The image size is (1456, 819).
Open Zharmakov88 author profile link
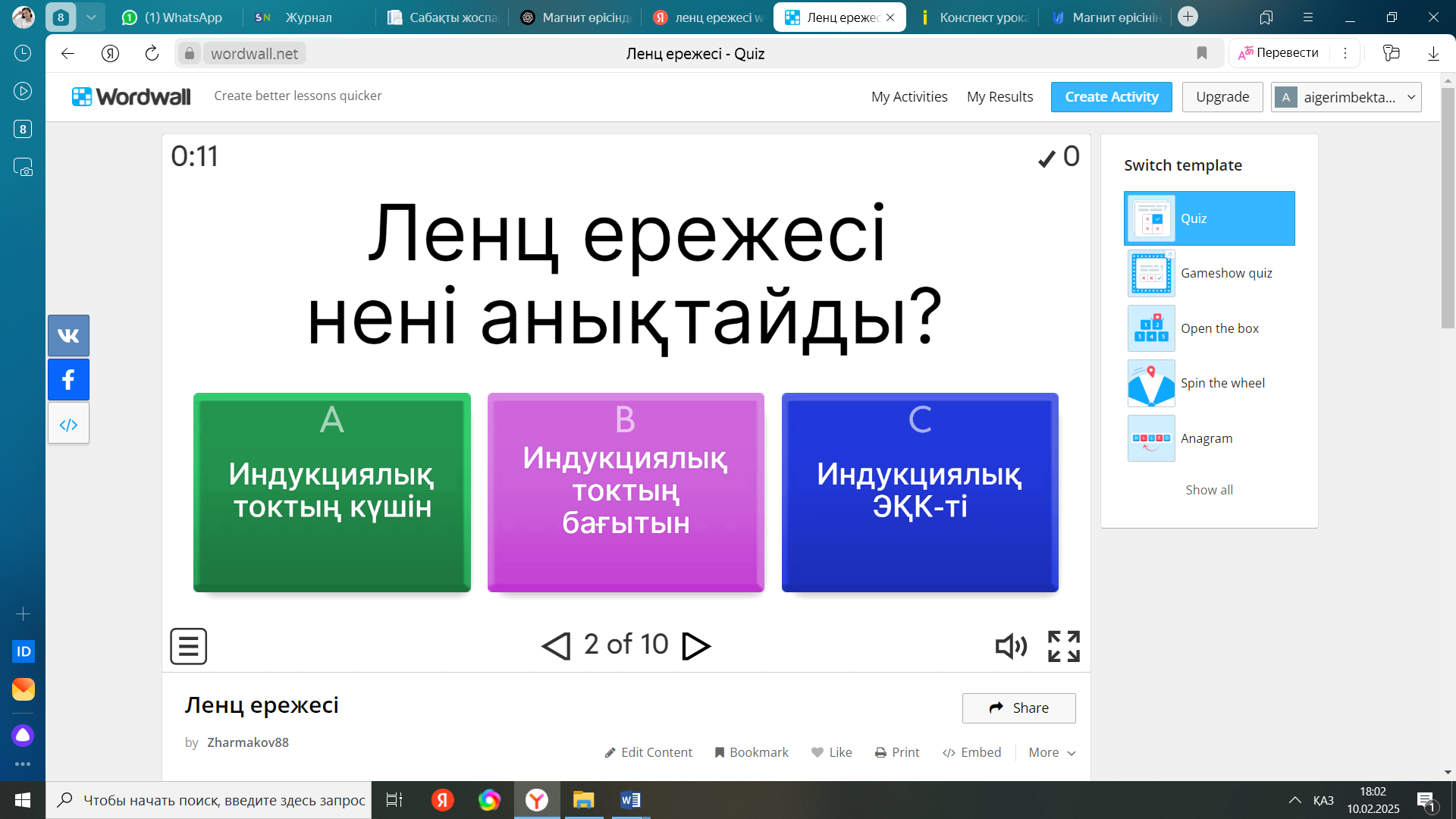[x=247, y=742]
